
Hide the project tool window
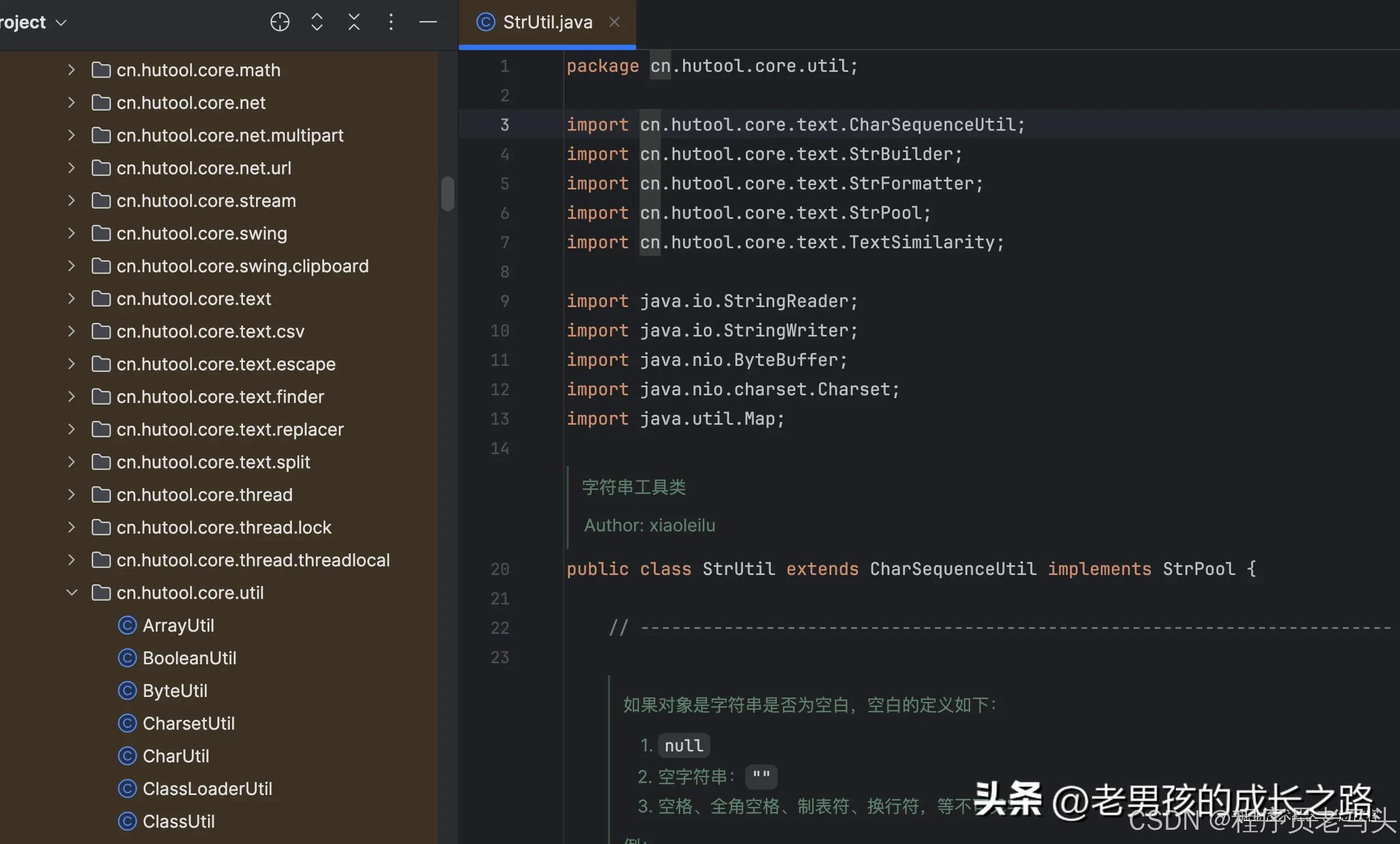[428, 22]
